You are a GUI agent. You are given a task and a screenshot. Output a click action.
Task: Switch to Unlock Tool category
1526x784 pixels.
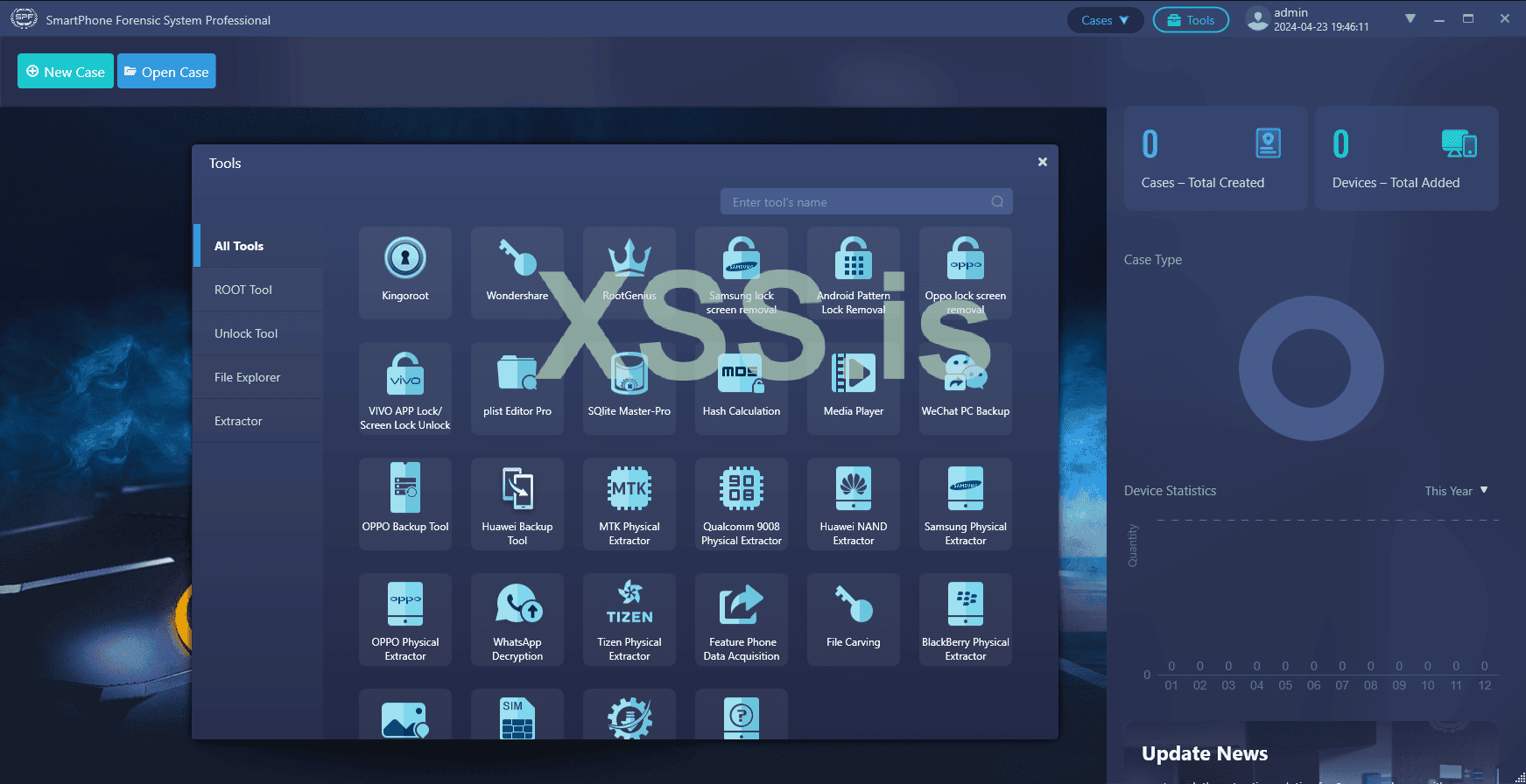[258, 333]
